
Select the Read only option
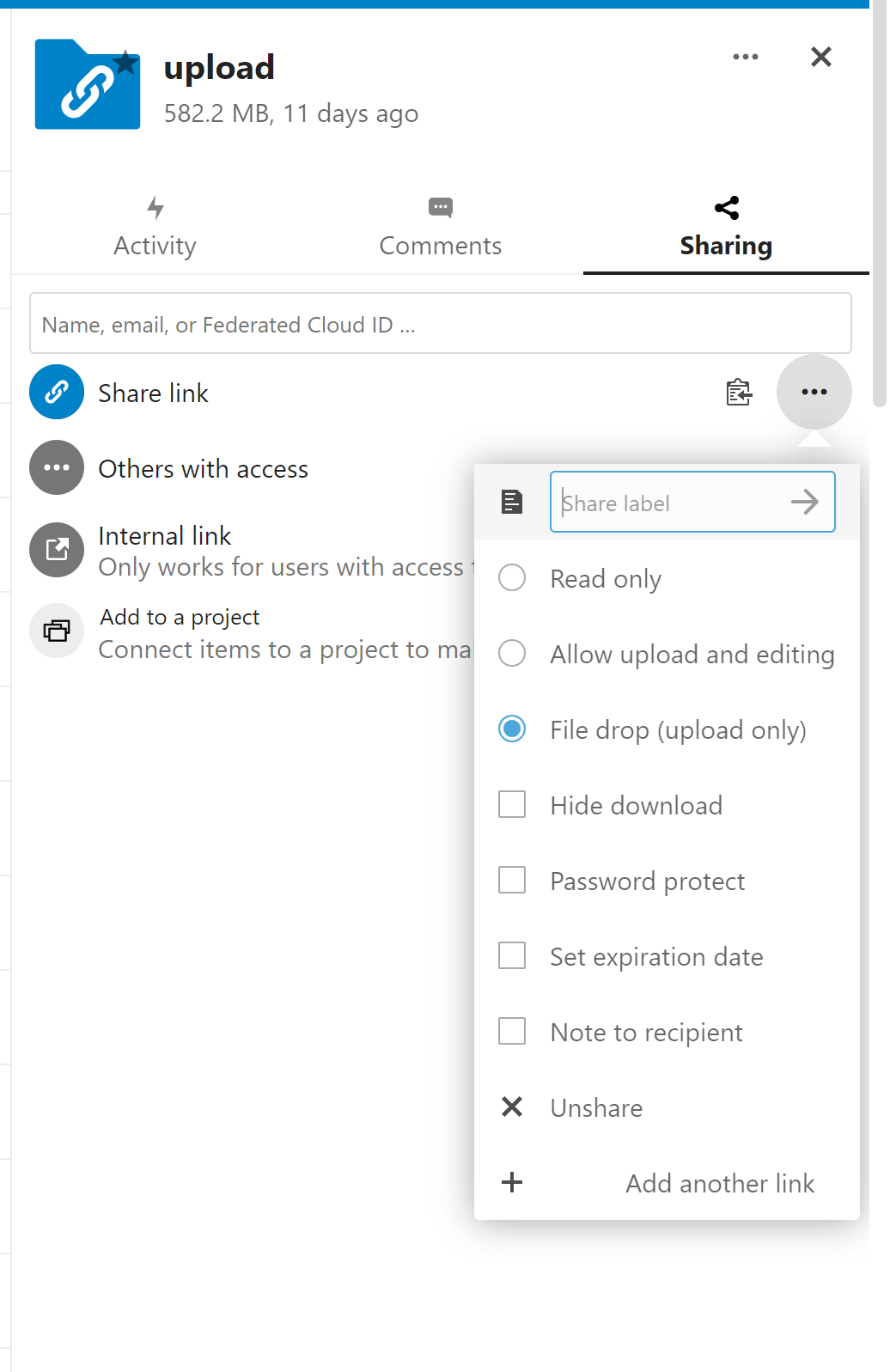coord(667,578)
